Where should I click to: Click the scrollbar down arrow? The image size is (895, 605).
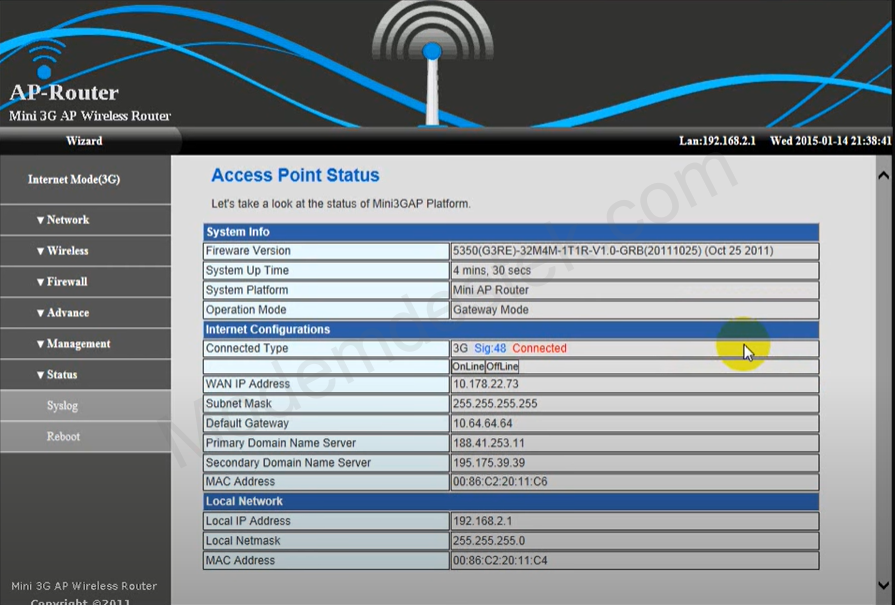pos(883,585)
